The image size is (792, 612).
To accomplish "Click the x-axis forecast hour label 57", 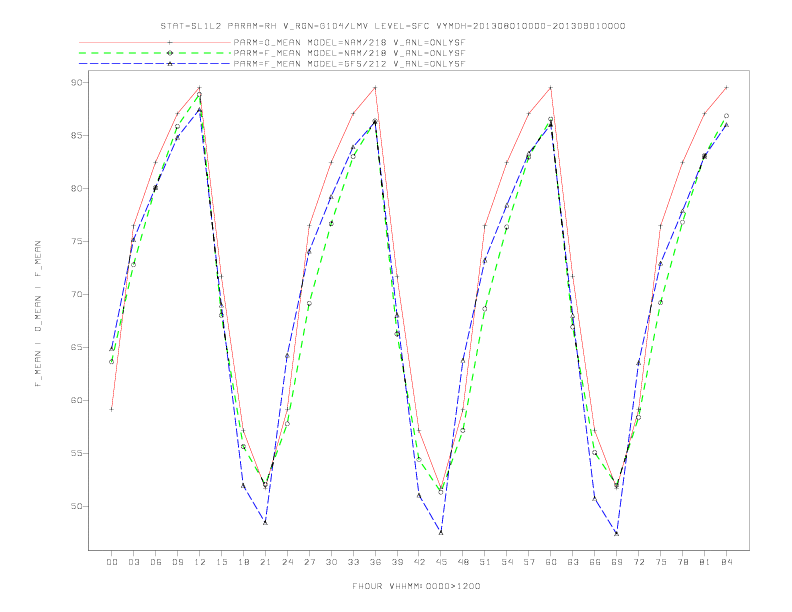I will [x=529, y=562].
